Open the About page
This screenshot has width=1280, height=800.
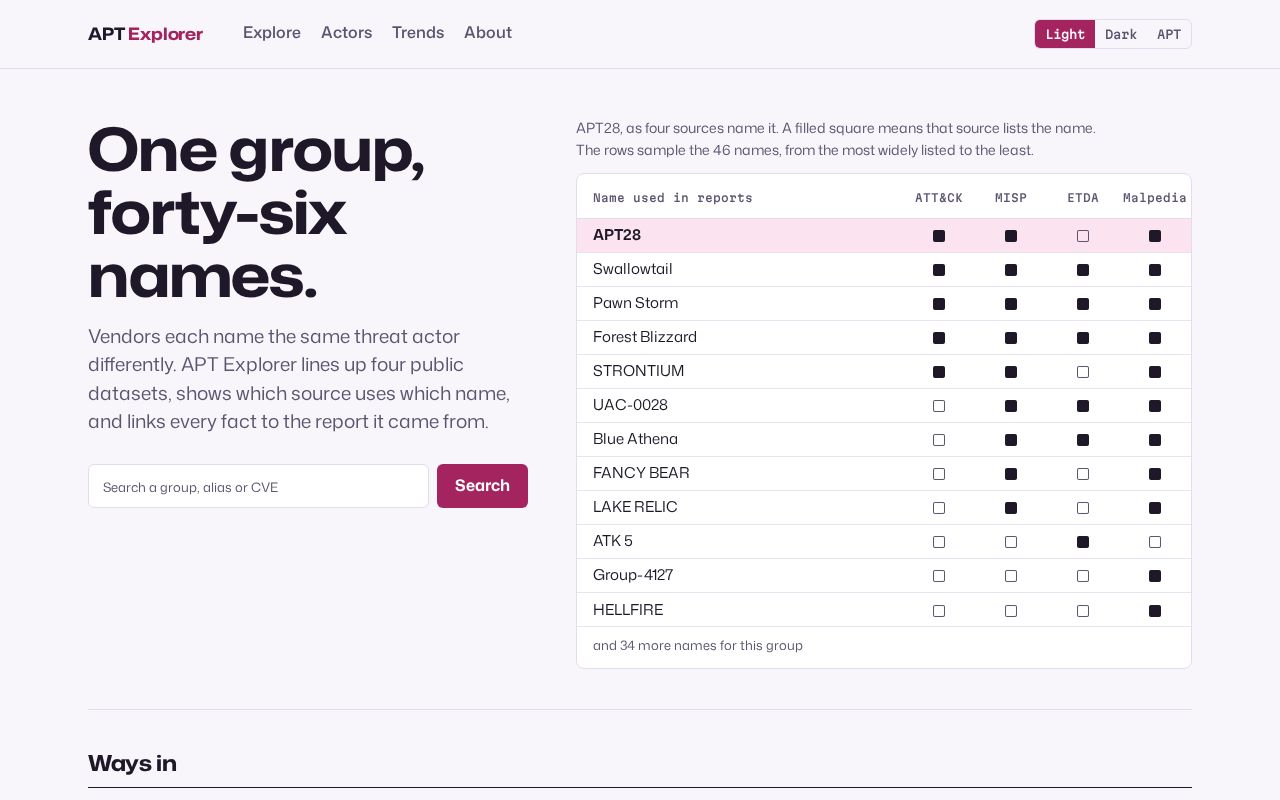click(x=488, y=33)
